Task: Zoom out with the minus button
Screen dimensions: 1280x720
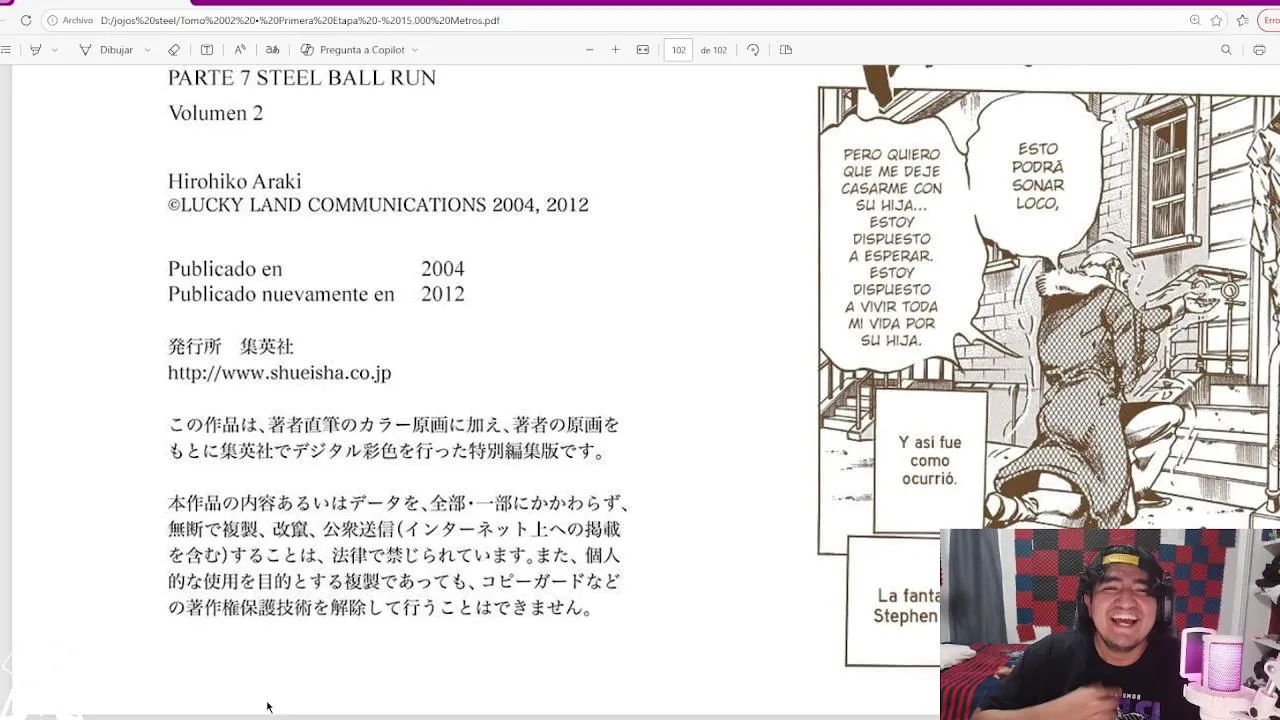Action: click(589, 50)
